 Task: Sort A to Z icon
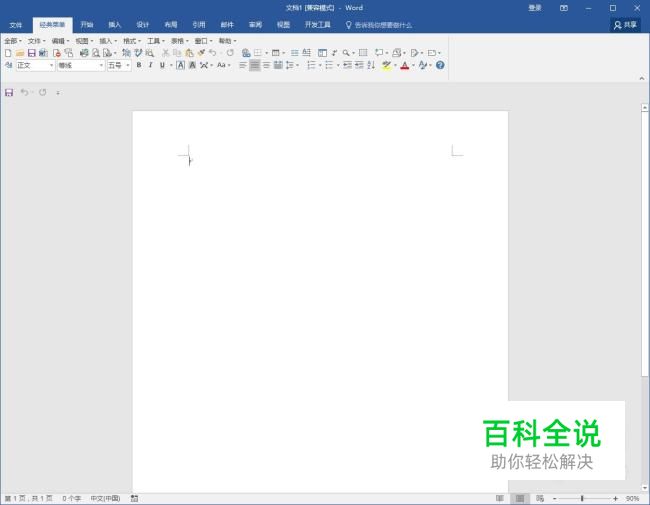point(371,65)
